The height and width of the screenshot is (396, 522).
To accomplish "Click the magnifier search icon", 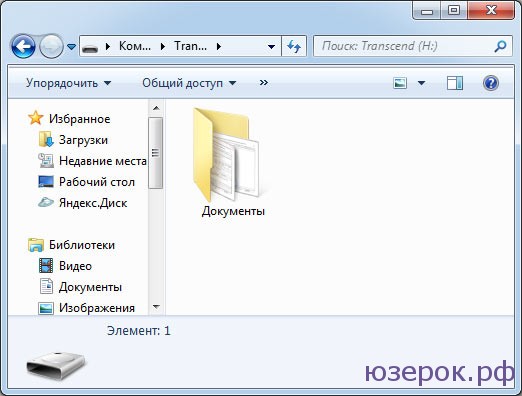I will (x=500, y=46).
